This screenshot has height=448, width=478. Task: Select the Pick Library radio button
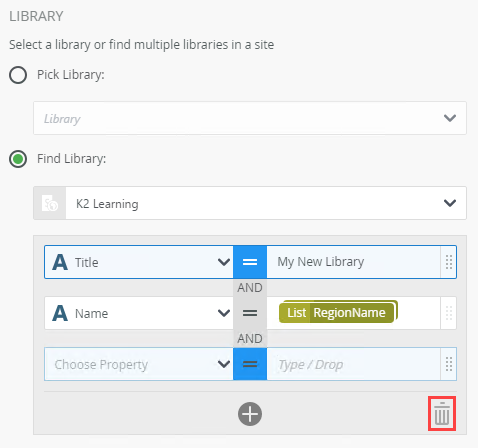click(18, 75)
